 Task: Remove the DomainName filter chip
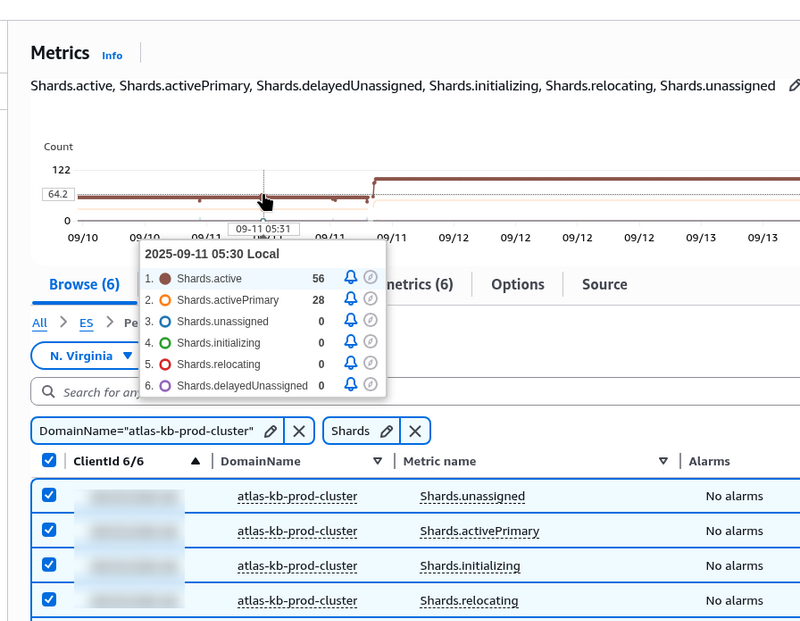point(299,431)
